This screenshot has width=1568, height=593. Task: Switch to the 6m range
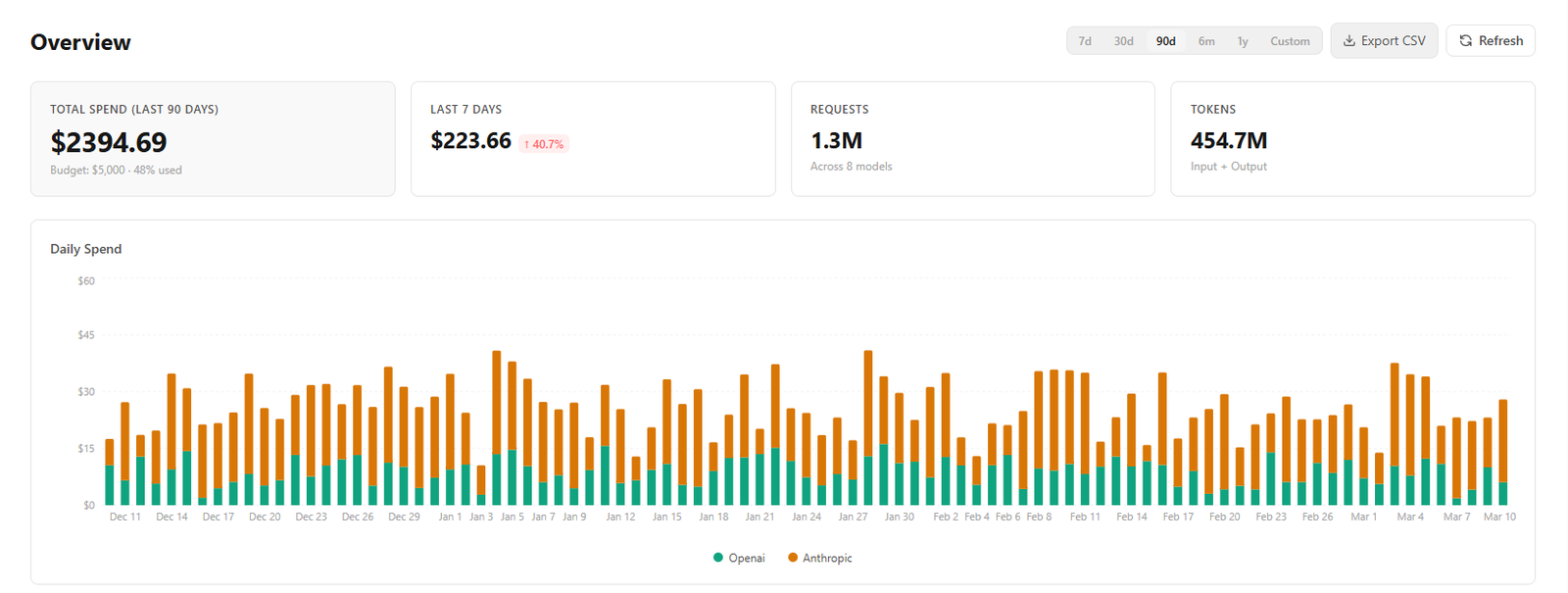(x=1206, y=41)
